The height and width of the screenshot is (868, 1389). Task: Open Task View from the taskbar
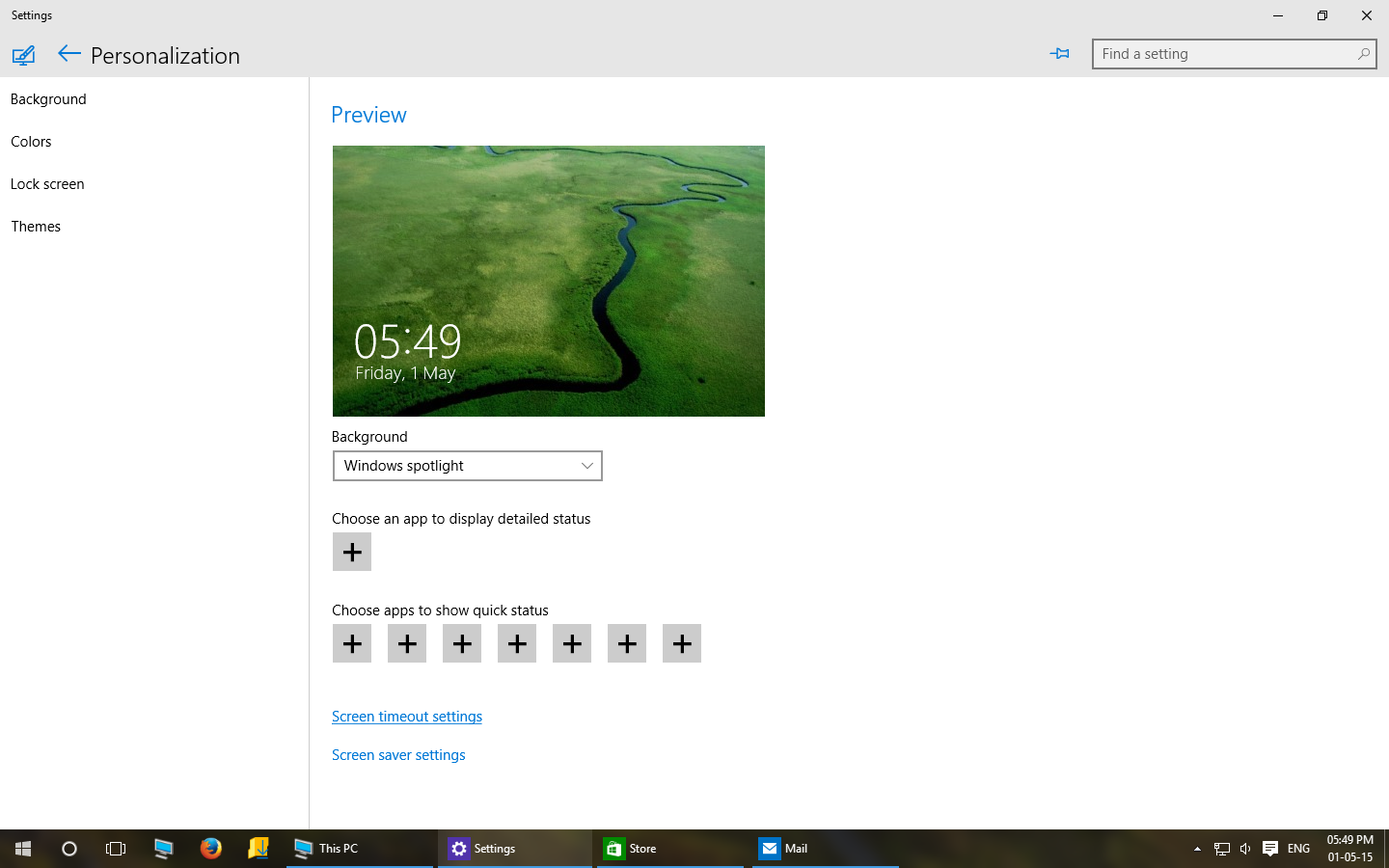[116, 849]
